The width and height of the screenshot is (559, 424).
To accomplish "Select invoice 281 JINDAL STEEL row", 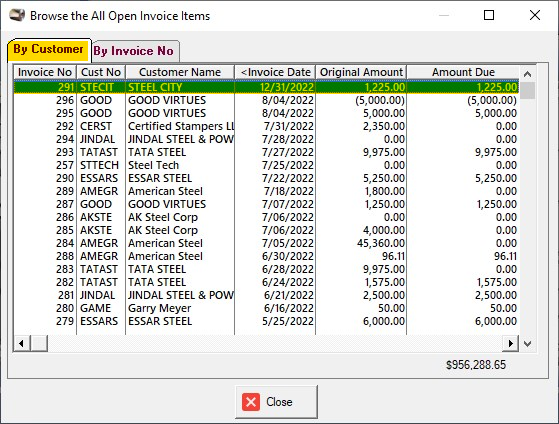I will click(266, 296).
